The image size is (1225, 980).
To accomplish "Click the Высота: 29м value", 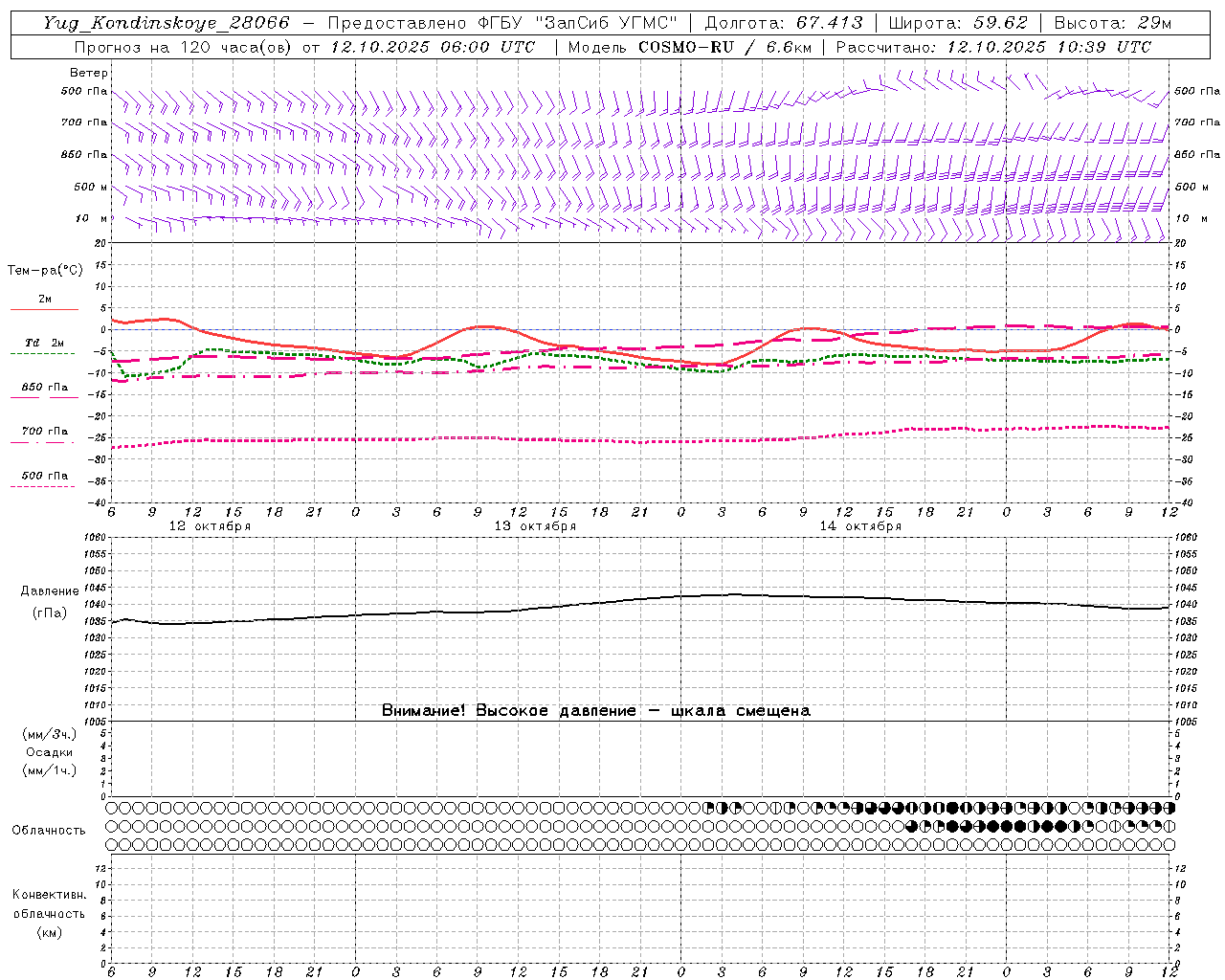I will point(1112,23).
